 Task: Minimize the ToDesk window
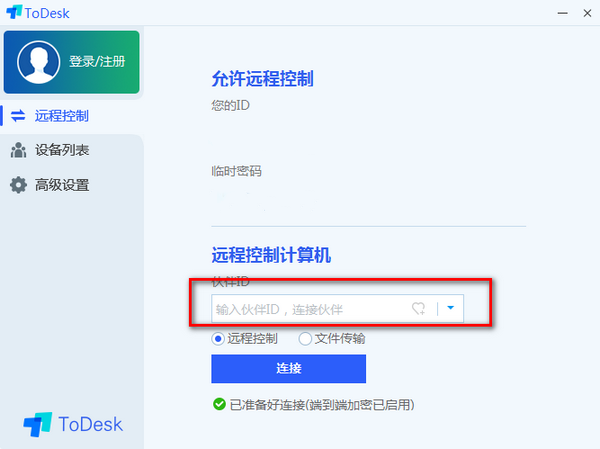click(562, 13)
